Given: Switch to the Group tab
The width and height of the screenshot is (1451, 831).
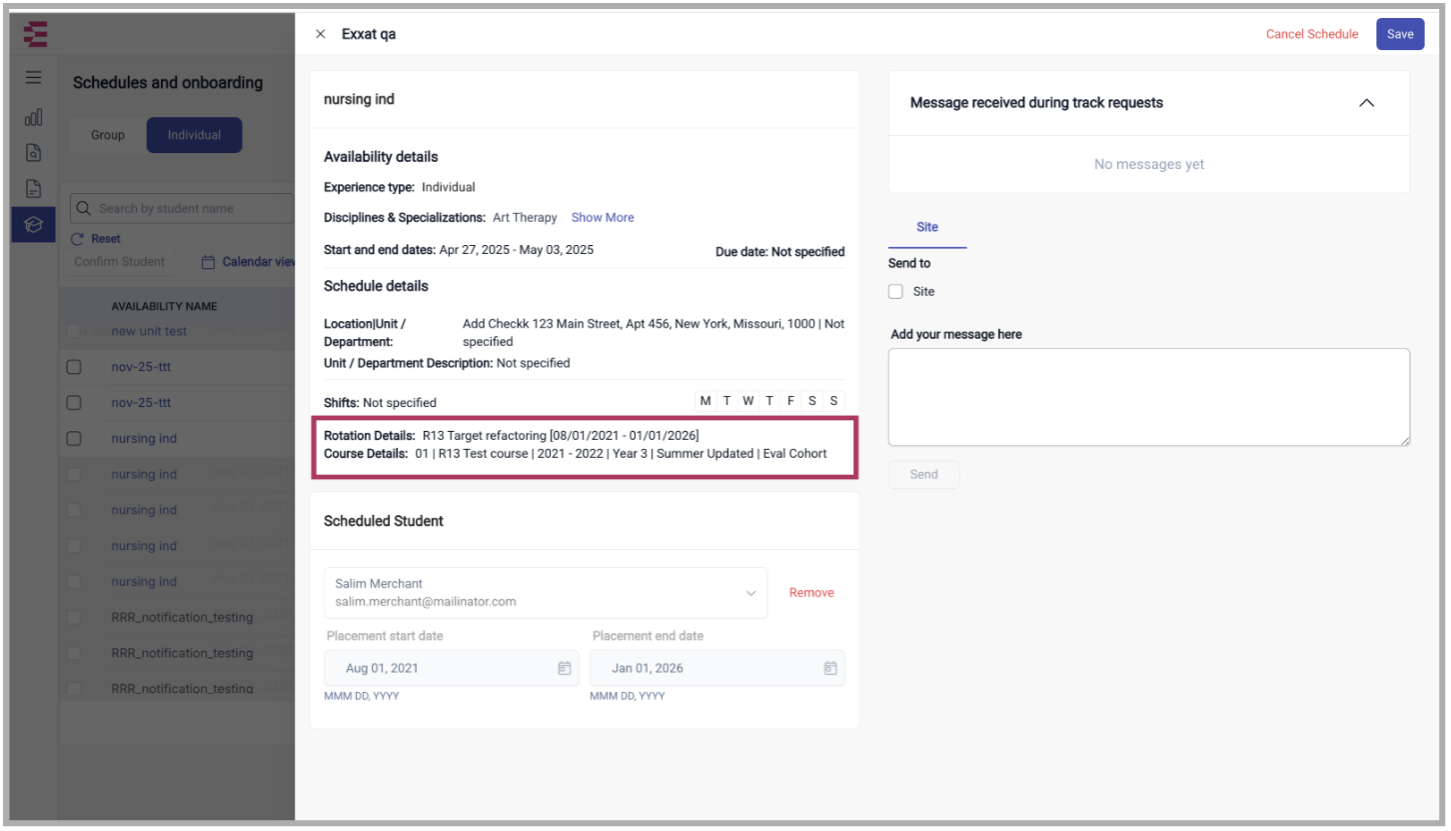Looking at the screenshot, I should tap(108, 135).
